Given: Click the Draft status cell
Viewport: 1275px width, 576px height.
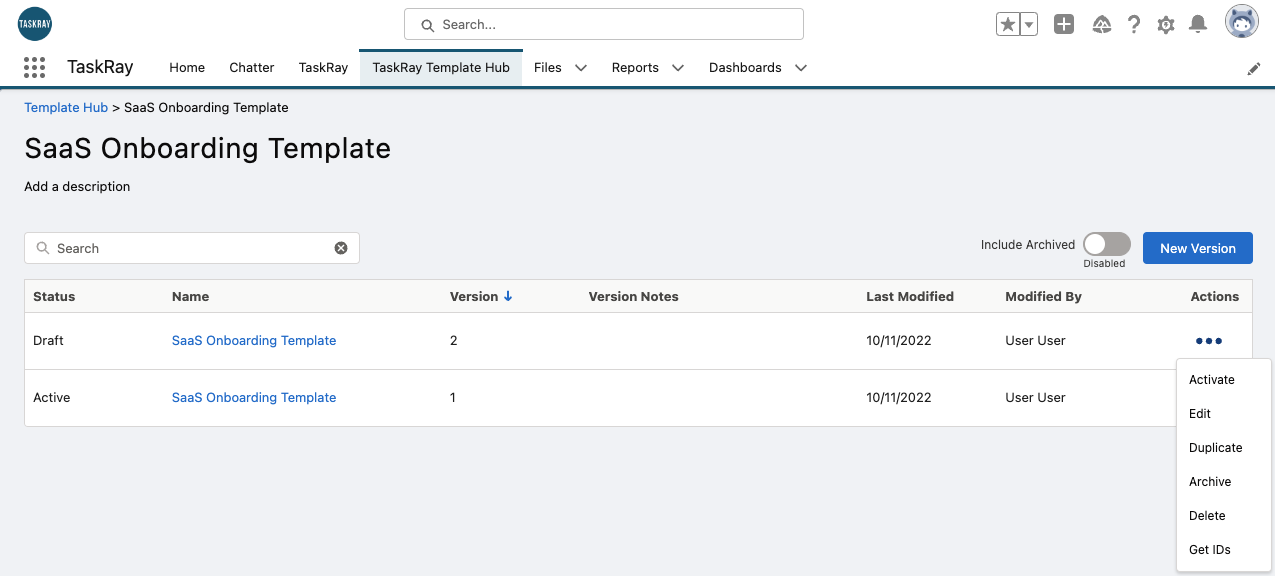Looking at the screenshot, I should pos(48,341).
